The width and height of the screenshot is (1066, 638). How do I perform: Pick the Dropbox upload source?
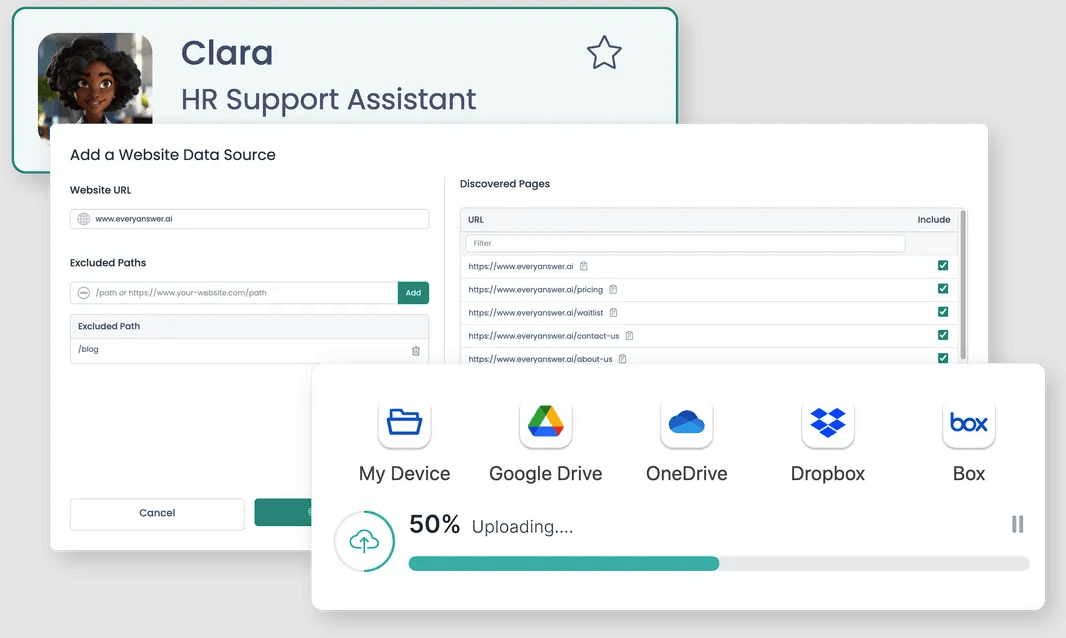click(x=827, y=422)
